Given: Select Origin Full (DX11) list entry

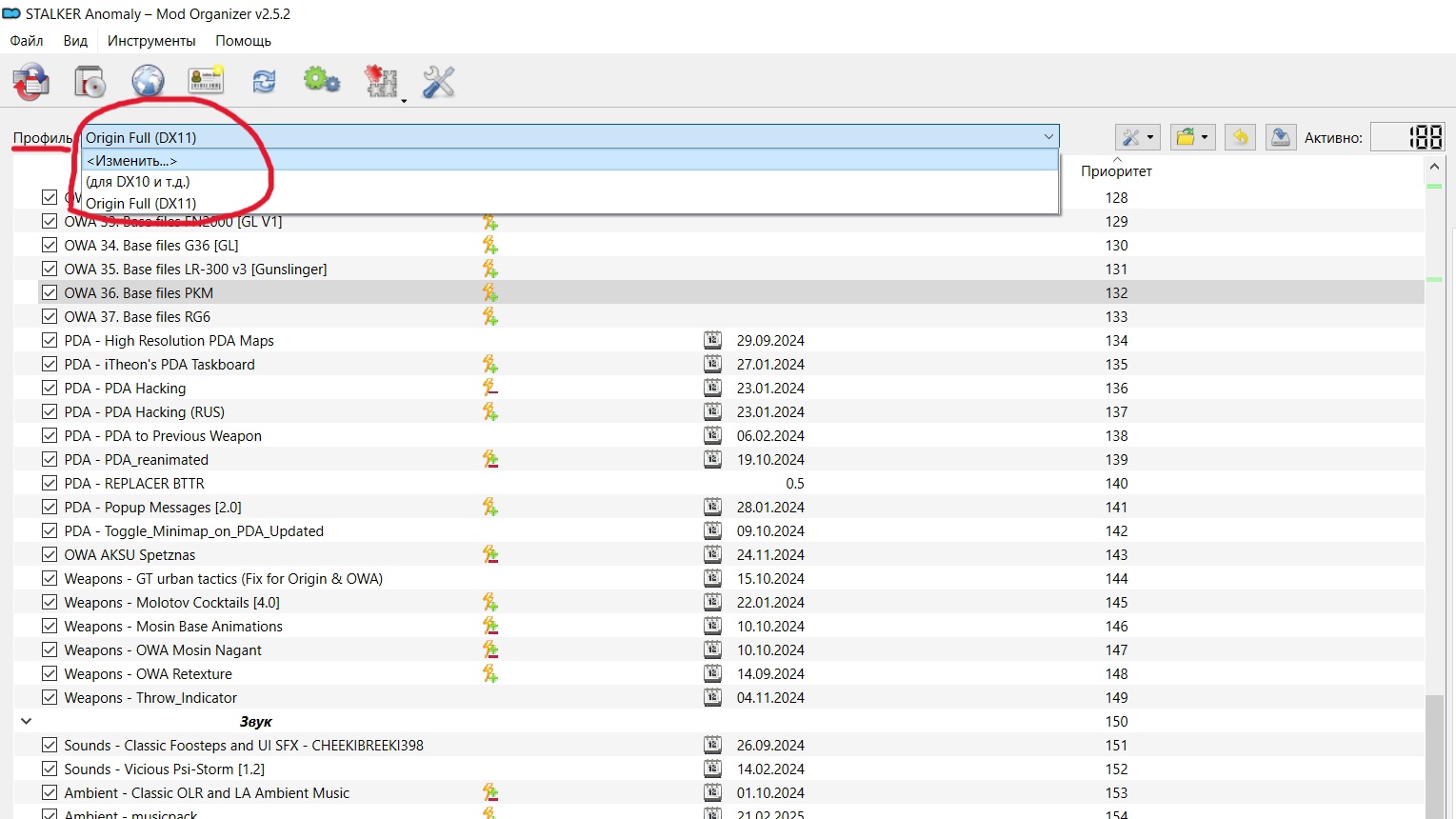Looking at the screenshot, I should click(x=570, y=203).
